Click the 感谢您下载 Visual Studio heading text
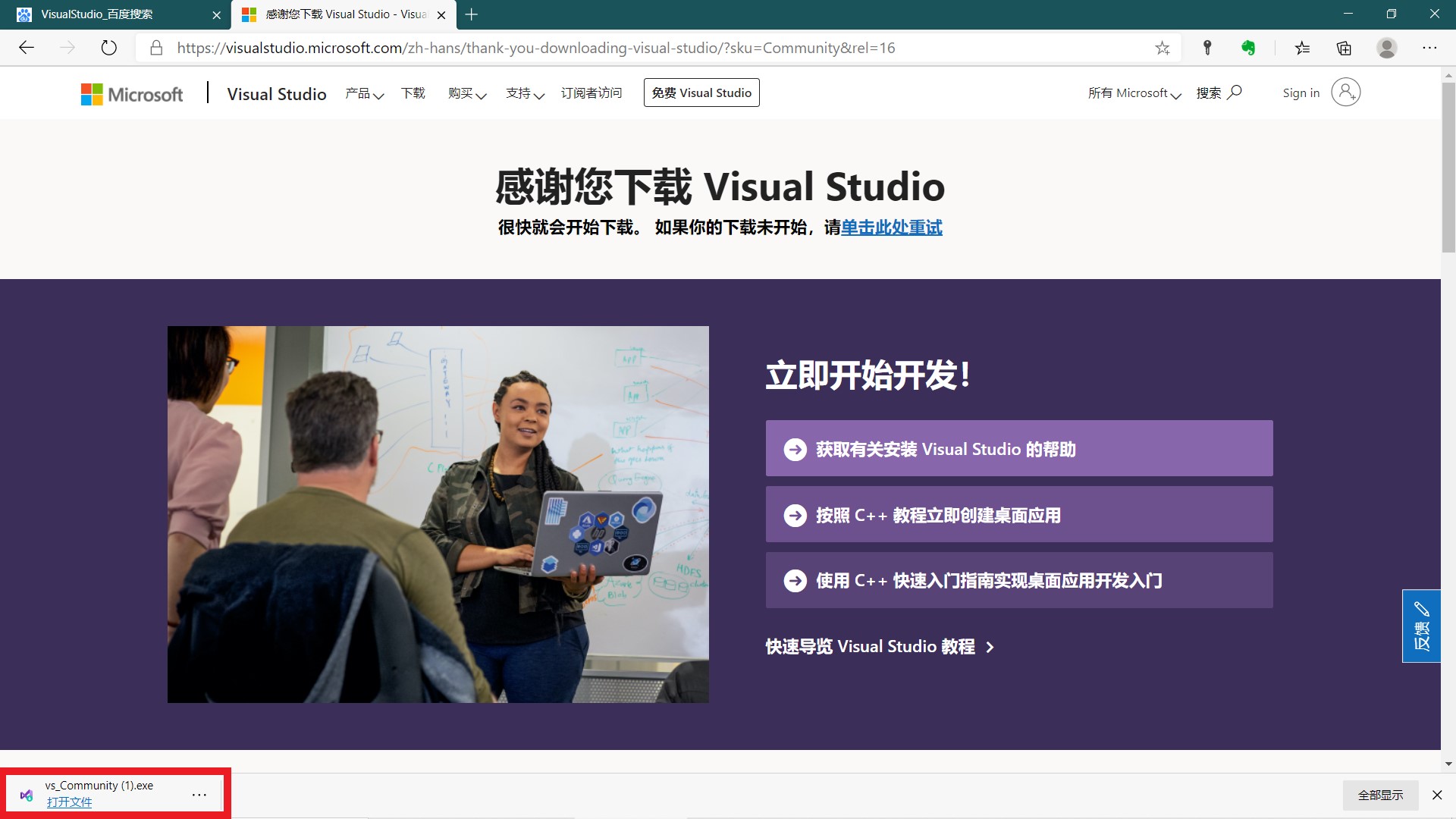This screenshot has width=1456, height=819. tap(720, 187)
